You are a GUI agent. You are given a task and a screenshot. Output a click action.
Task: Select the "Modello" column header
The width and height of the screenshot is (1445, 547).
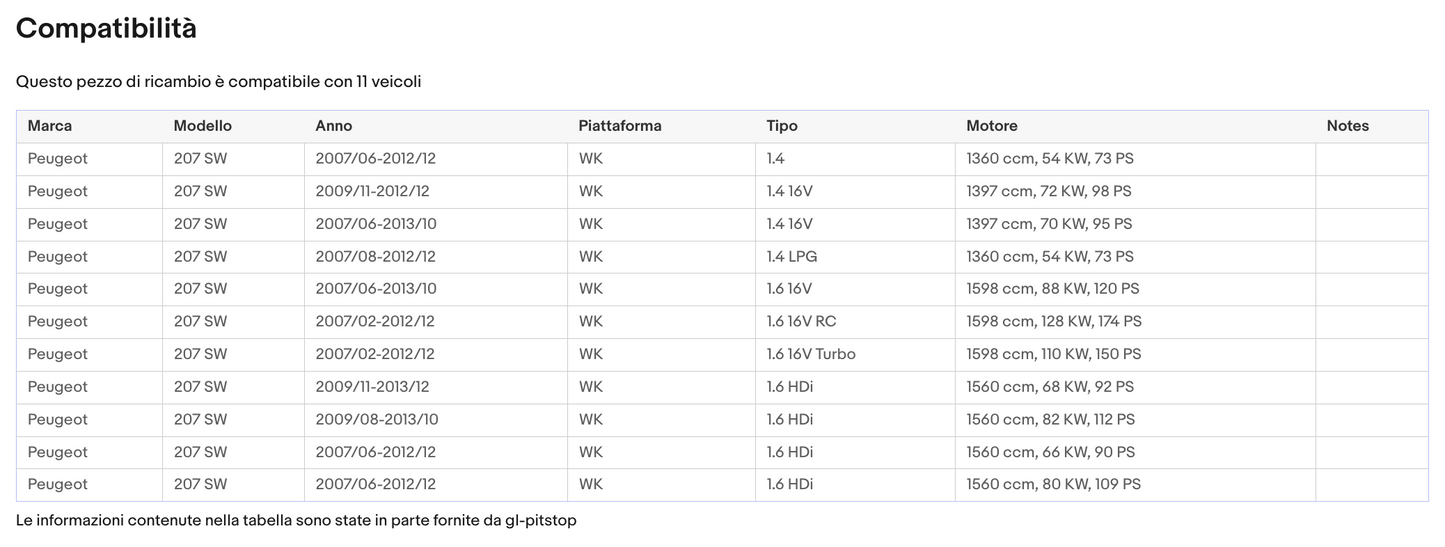[x=202, y=126]
